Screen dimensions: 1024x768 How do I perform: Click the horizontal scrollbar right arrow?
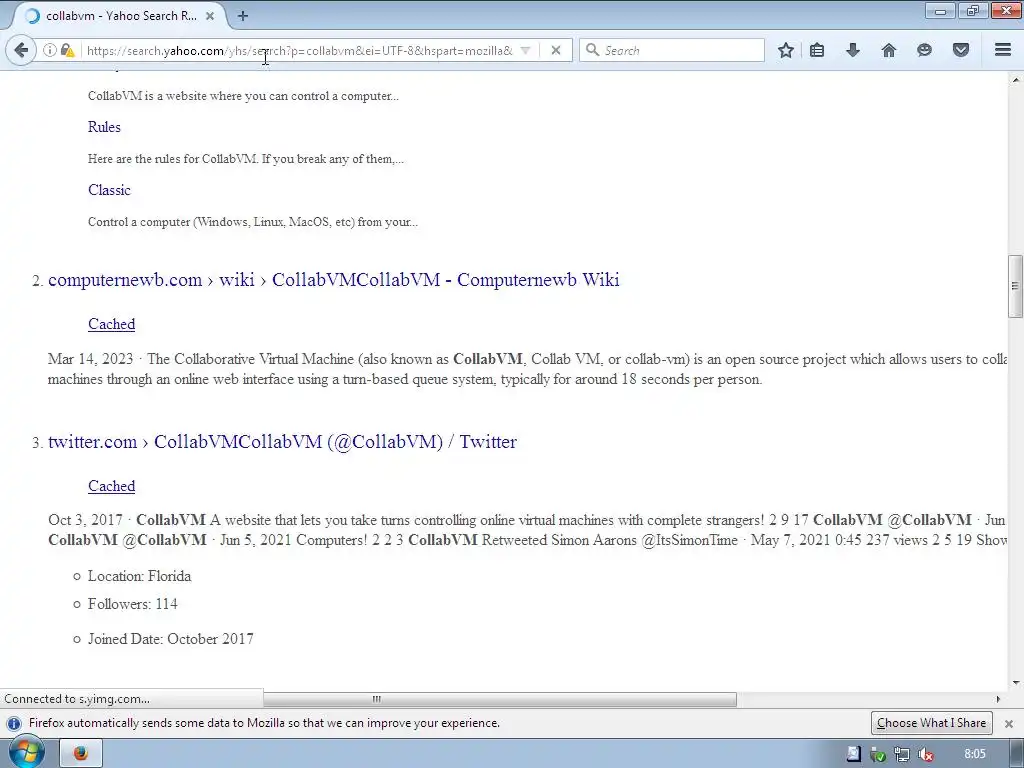tap(998, 699)
